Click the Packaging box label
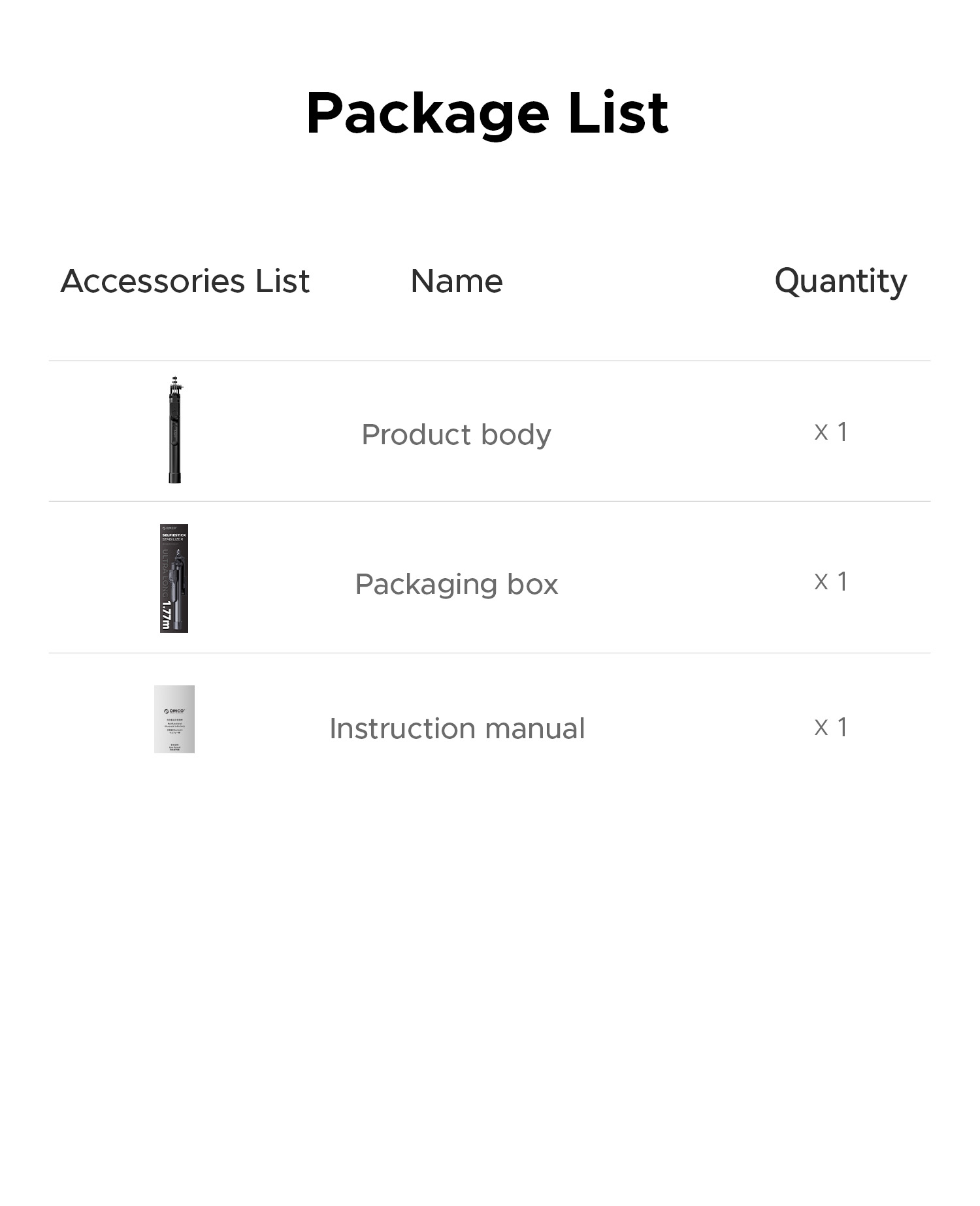Image resolution: width=980 pixels, height=1206 pixels. click(456, 584)
